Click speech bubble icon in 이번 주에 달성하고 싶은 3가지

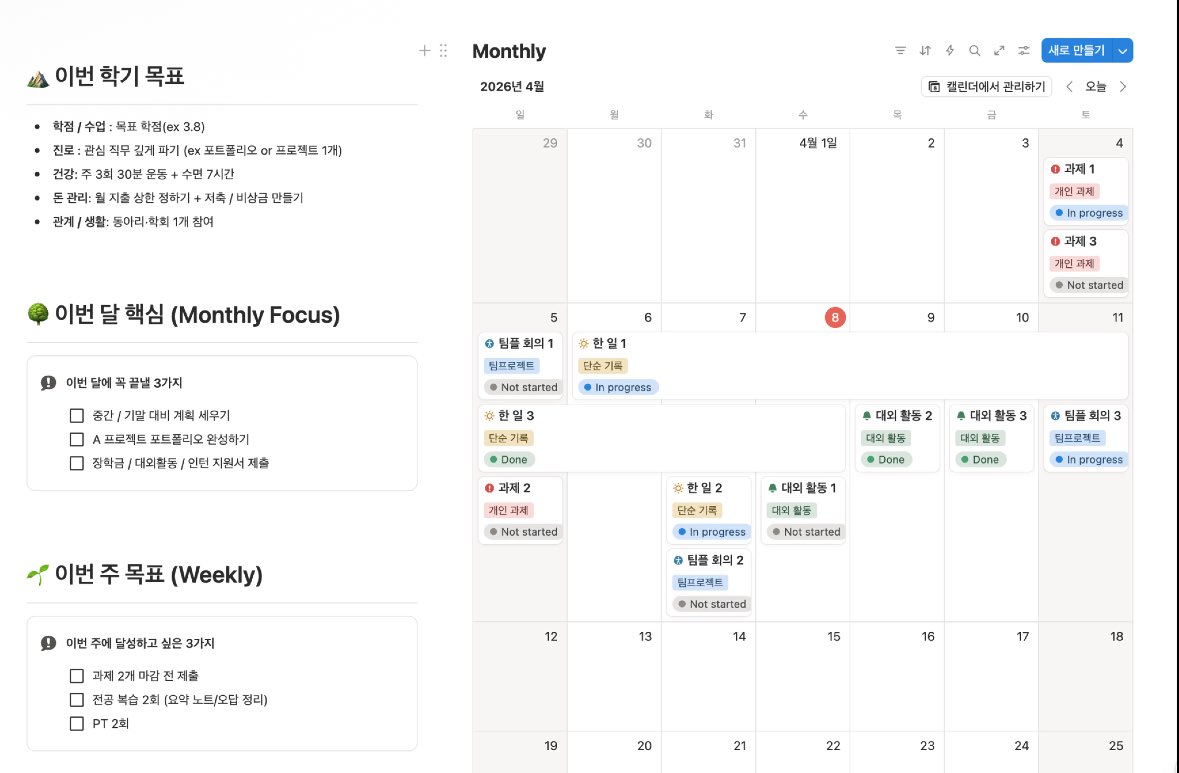[49, 643]
